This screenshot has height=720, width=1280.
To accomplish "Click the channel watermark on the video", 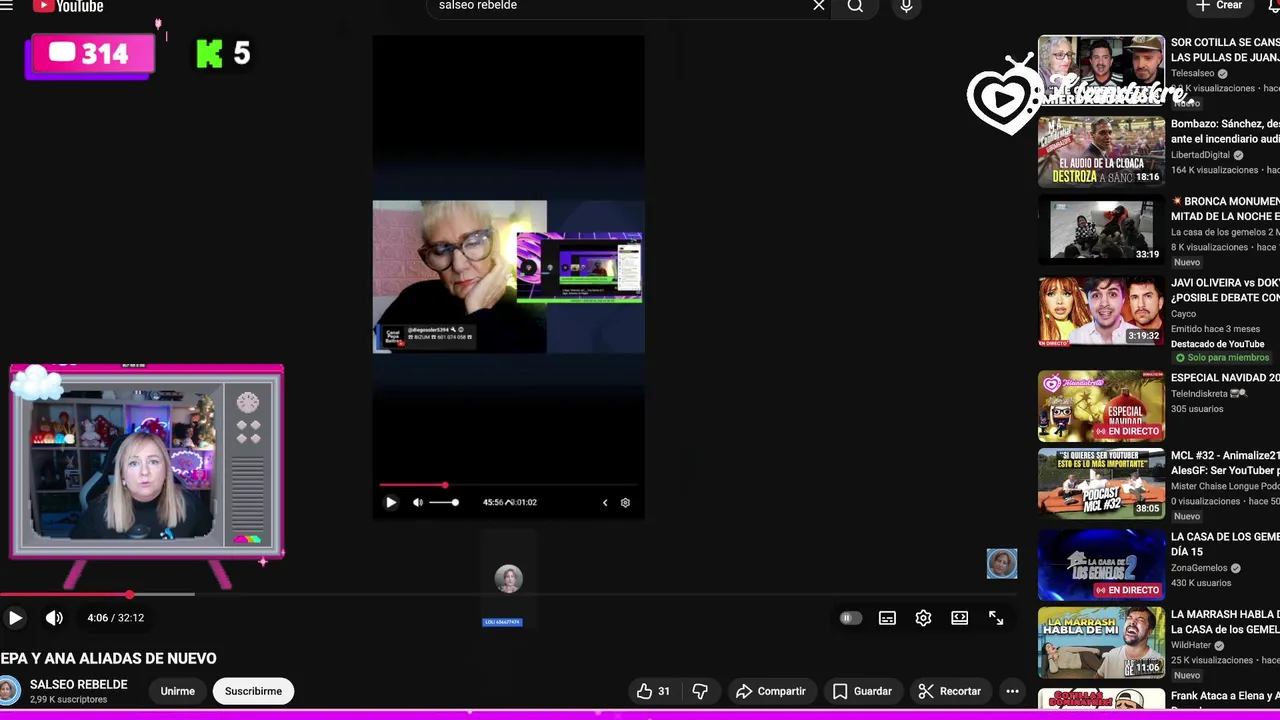I will click(1001, 563).
